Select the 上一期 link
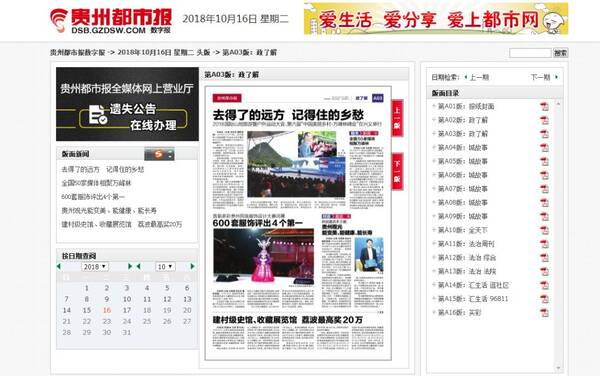The width and height of the screenshot is (600, 376). point(477,77)
